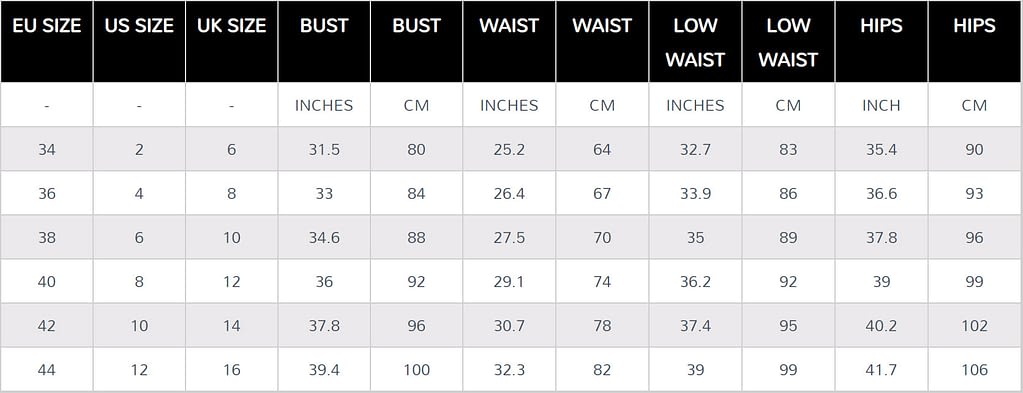The width and height of the screenshot is (1023, 393).
Task: Click UK size 8 cell
Action: (x=232, y=194)
